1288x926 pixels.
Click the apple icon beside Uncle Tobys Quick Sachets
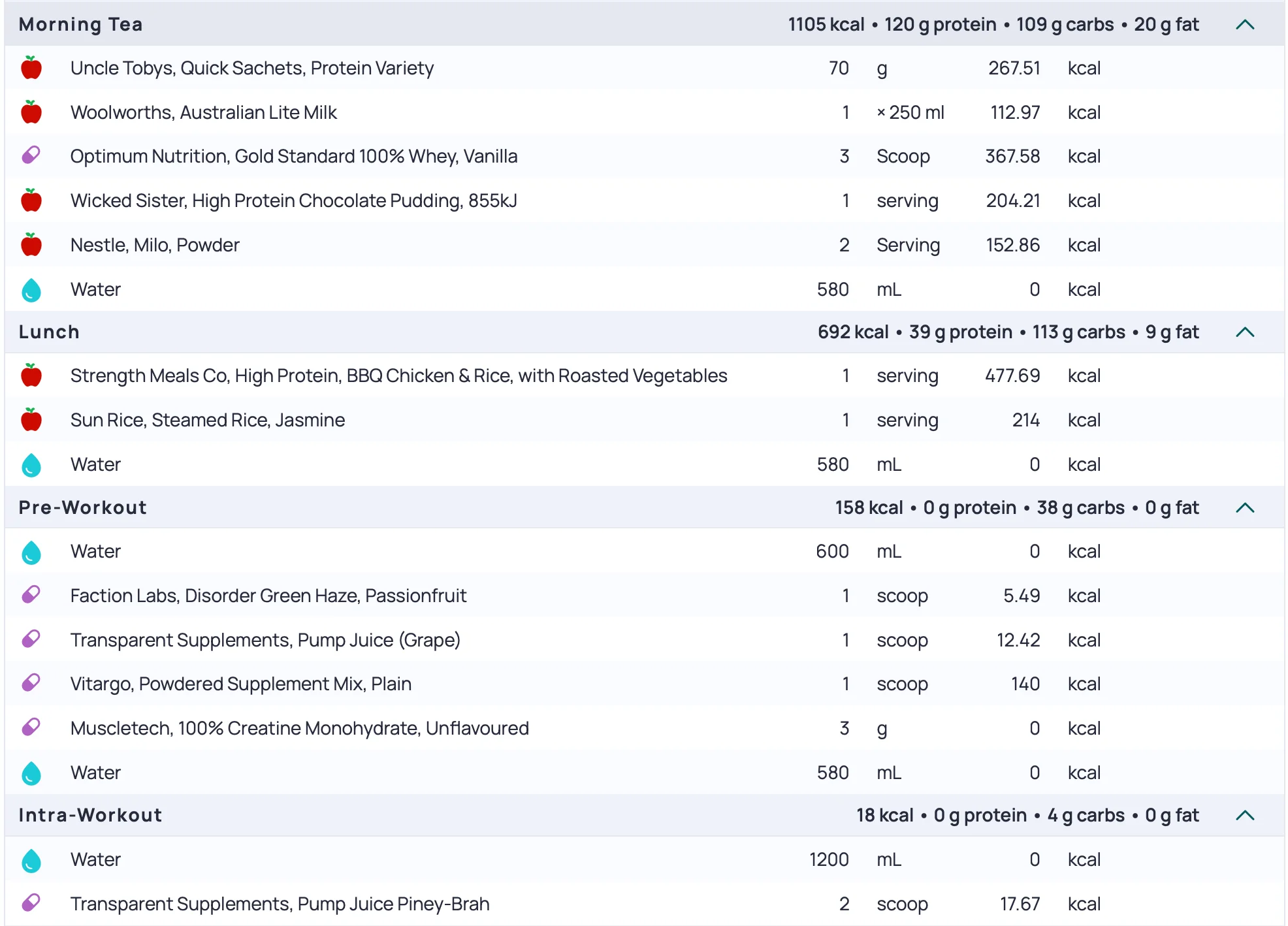(x=31, y=68)
